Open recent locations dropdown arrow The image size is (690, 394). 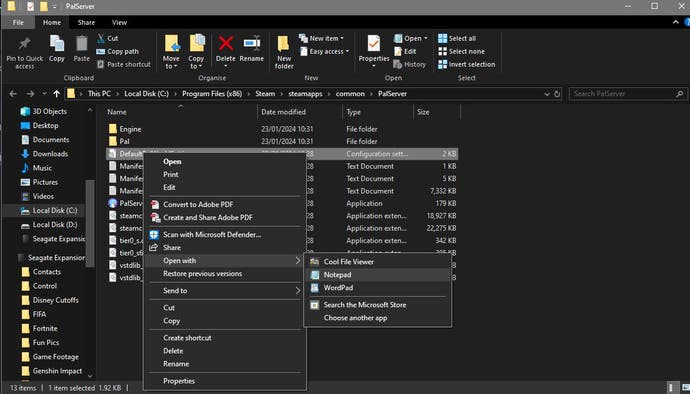click(44, 94)
